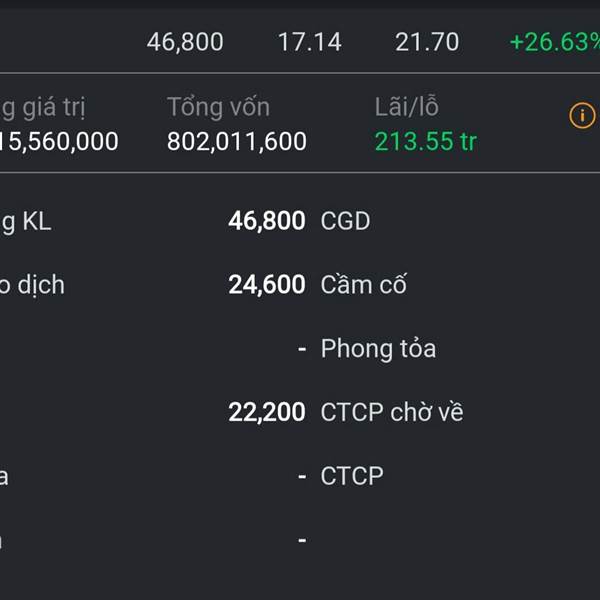Screen dimensions: 600x600
Task: Click the dash value left of Phong tỏa
Action: pyautogui.click(x=301, y=349)
